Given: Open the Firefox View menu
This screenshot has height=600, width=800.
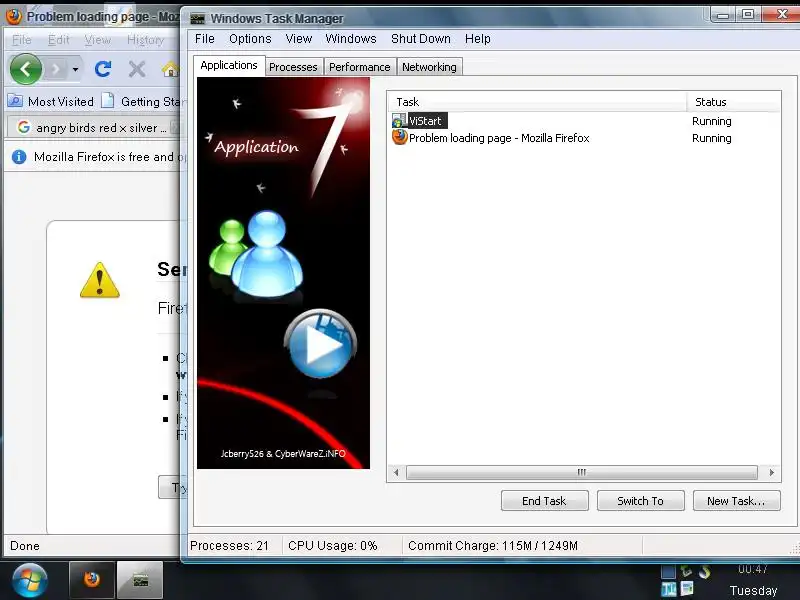Looking at the screenshot, I should 97,40.
